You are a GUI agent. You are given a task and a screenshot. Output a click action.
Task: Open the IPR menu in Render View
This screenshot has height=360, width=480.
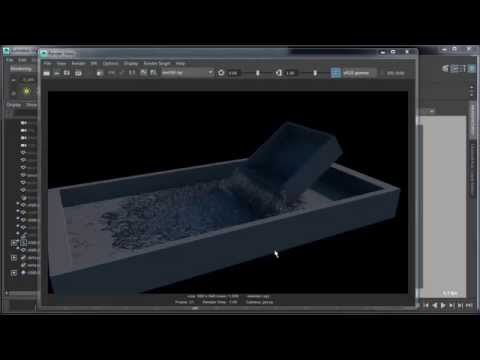tap(94, 63)
